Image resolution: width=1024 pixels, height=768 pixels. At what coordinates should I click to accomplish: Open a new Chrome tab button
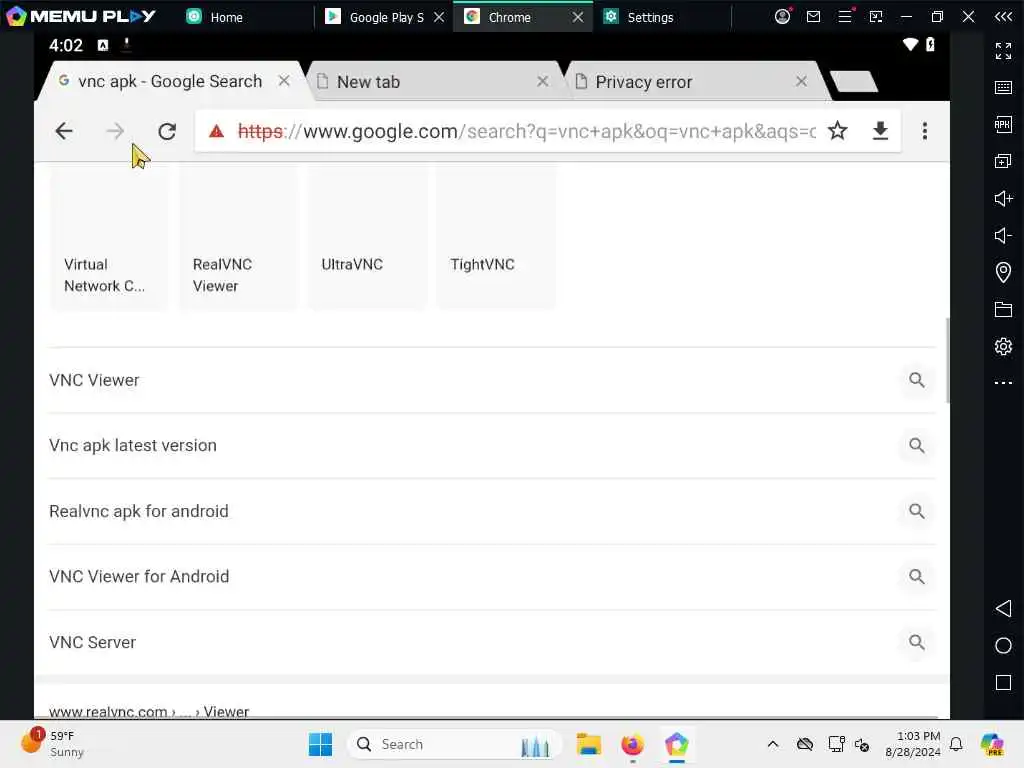(853, 82)
